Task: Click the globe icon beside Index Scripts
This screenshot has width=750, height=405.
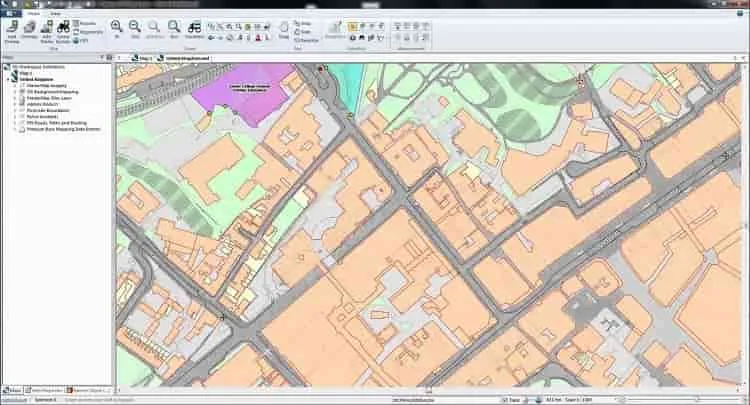Action: coord(77,41)
